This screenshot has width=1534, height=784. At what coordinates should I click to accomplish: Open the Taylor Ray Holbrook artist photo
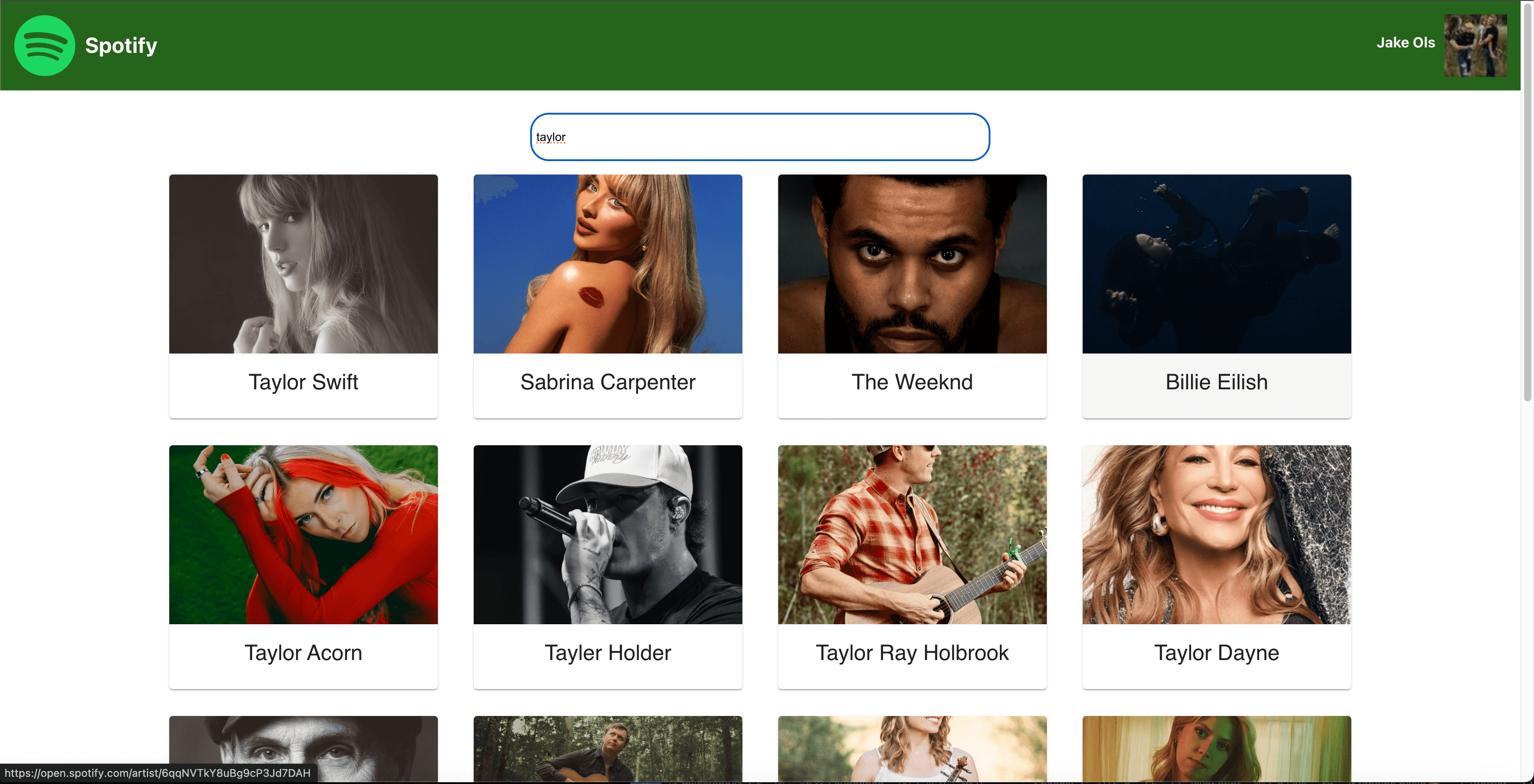point(912,535)
